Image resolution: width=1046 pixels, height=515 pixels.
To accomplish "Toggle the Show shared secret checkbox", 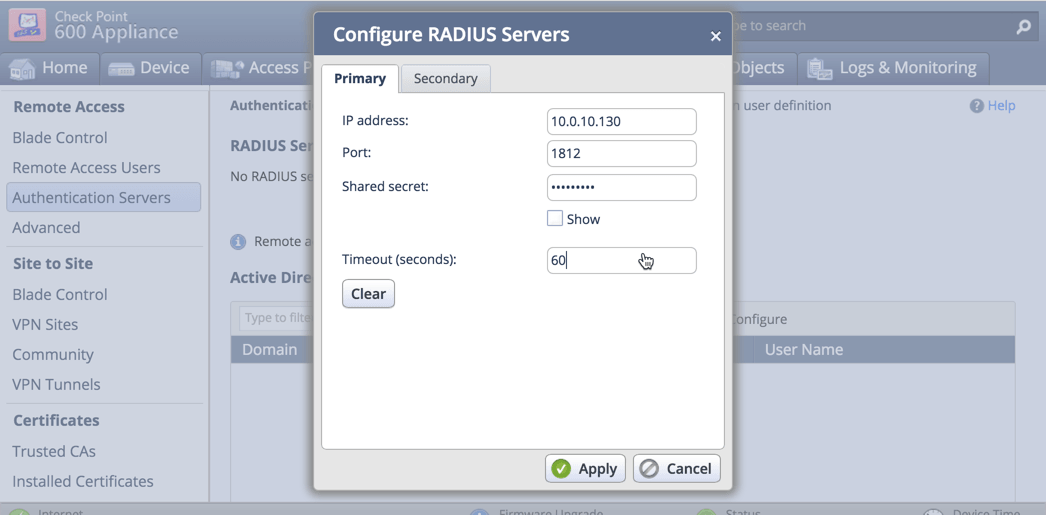I will coord(554,218).
